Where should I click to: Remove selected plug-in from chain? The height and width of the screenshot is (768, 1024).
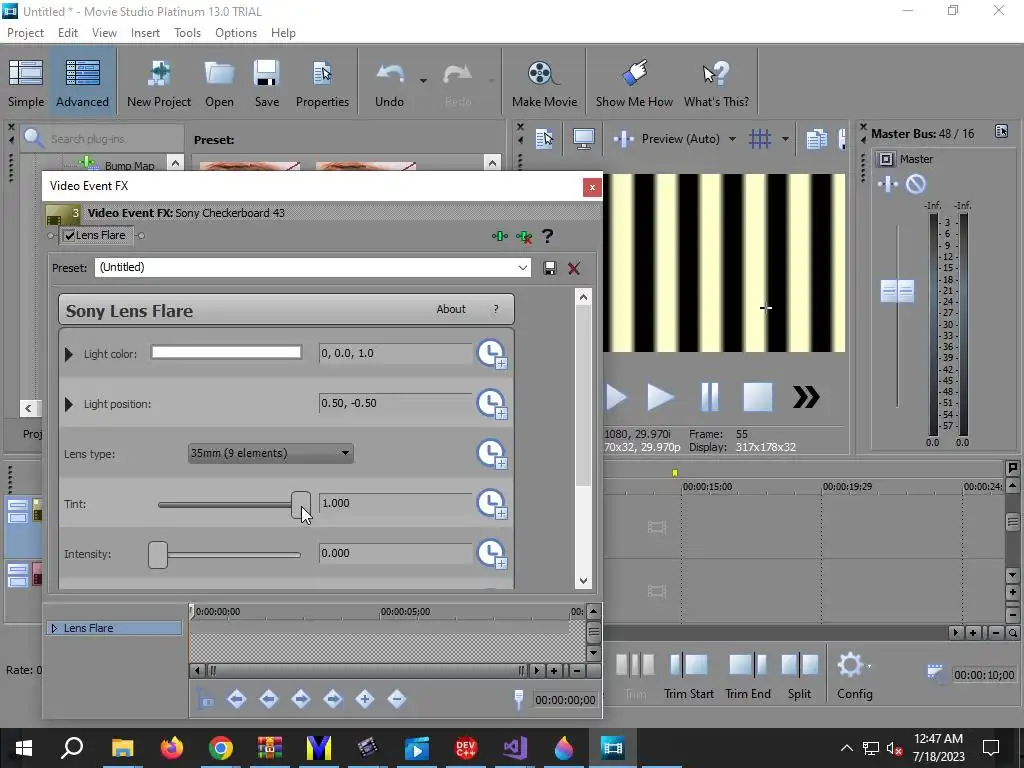click(524, 236)
